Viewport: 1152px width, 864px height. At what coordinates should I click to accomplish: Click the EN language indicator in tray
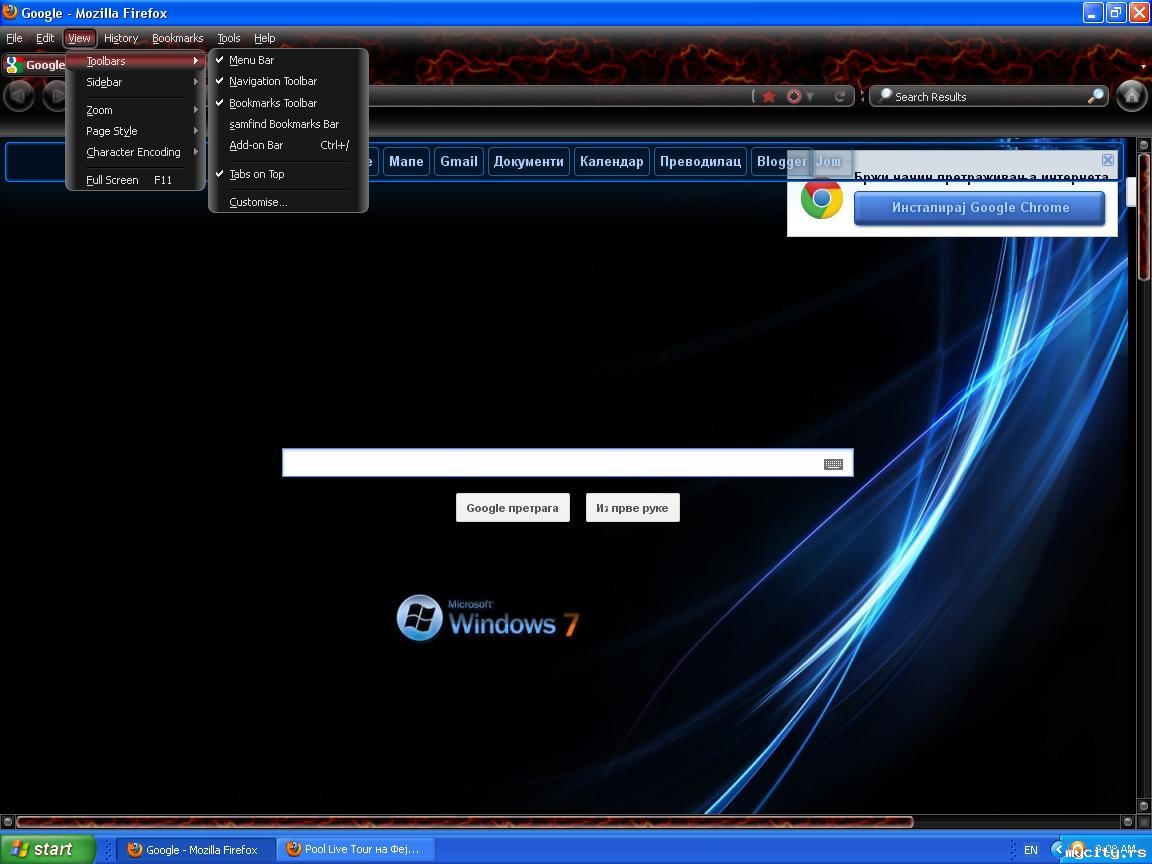coord(1031,850)
